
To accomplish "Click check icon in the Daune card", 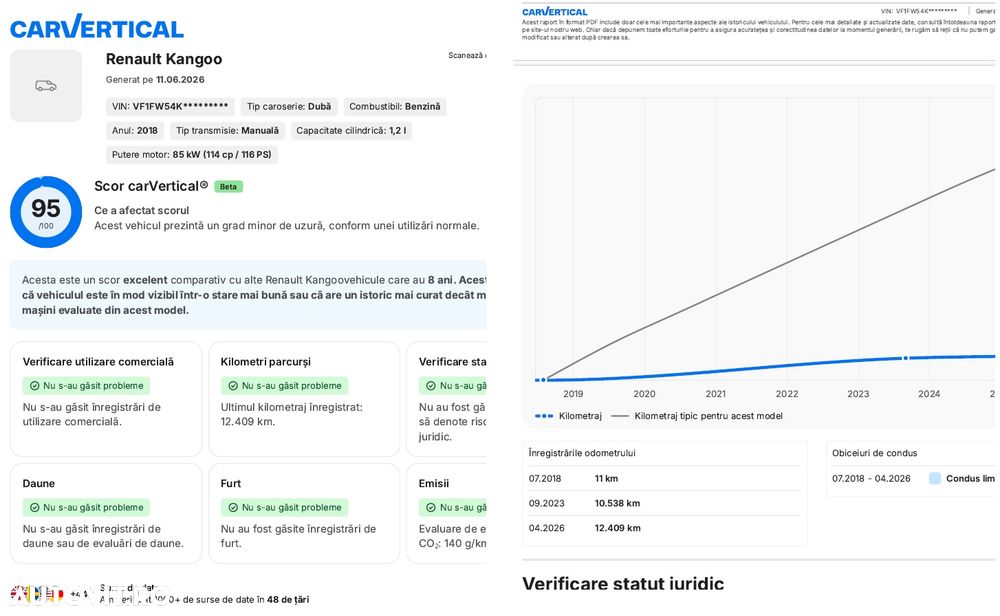I will (x=34, y=508).
